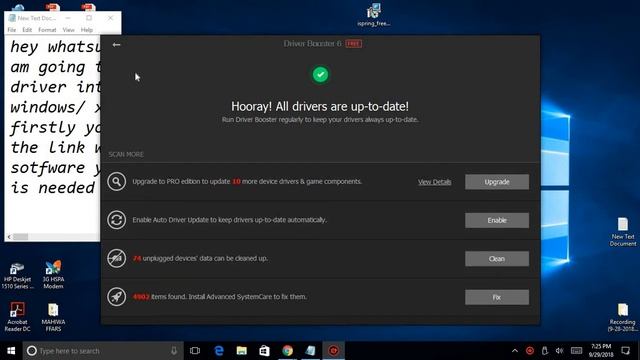Click Driver Booster taskbar icon
Image resolution: width=640 pixels, height=360 pixels.
(333, 351)
